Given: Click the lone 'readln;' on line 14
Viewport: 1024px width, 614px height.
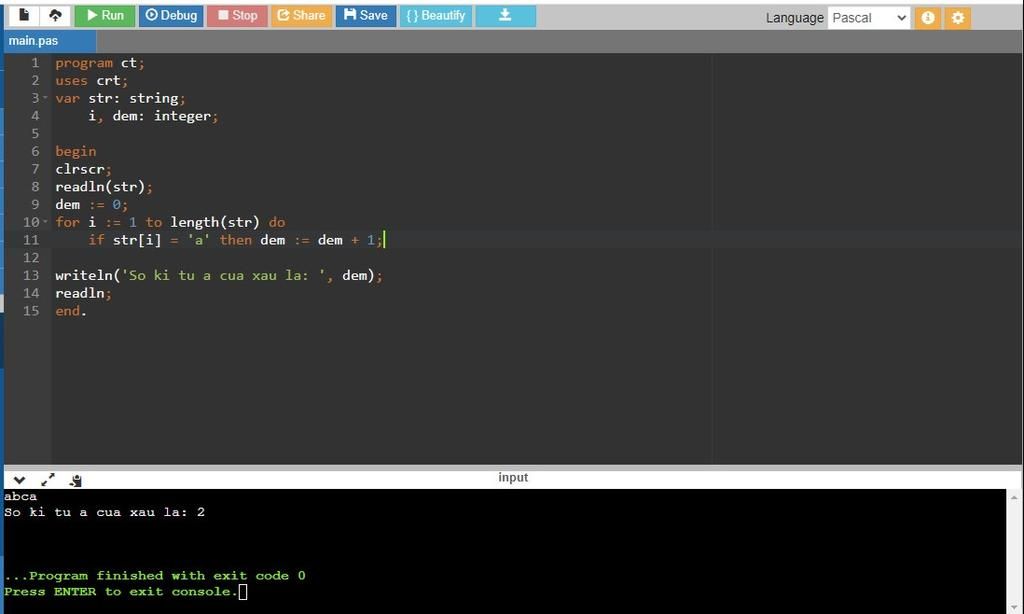Looking at the screenshot, I should [x=84, y=293].
